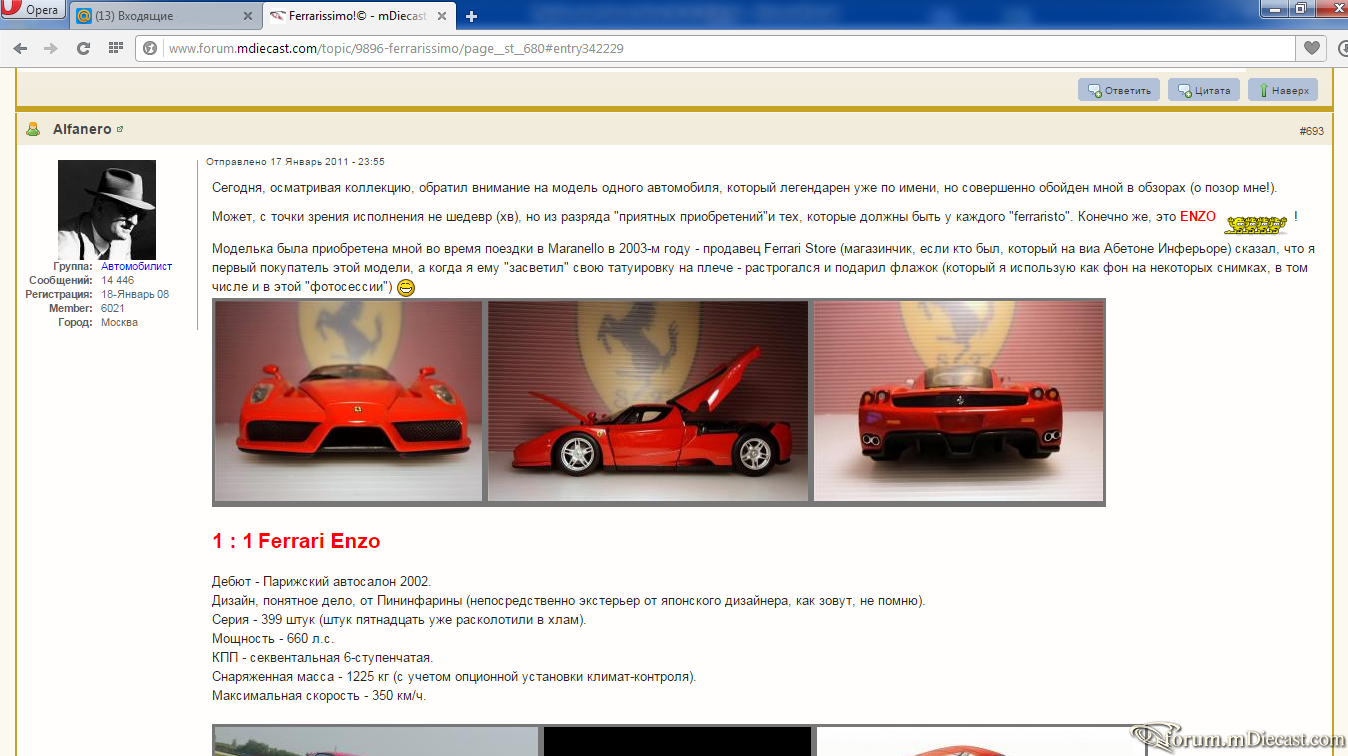This screenshot has width=1348, height=756.
Task: Select the line 'Максимальная скорость - 350 км/ч.'
Action: point(319,696)
